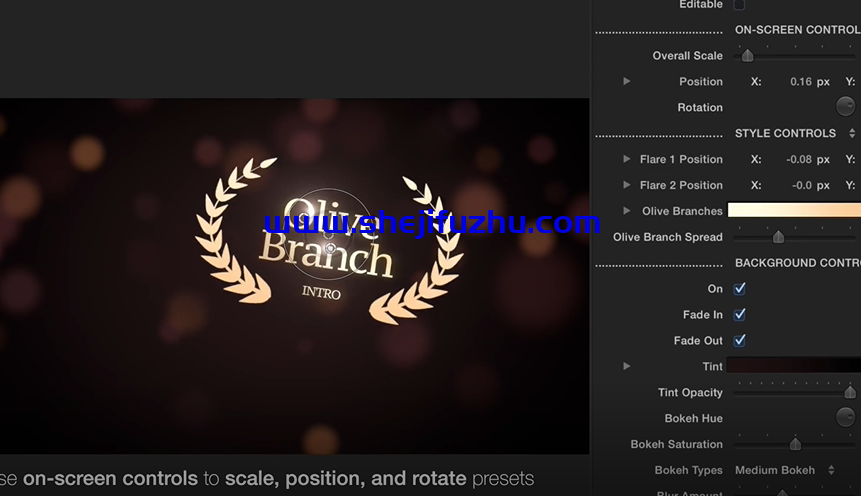Expand the Olive Branches gradient triangle

point(627,210)
